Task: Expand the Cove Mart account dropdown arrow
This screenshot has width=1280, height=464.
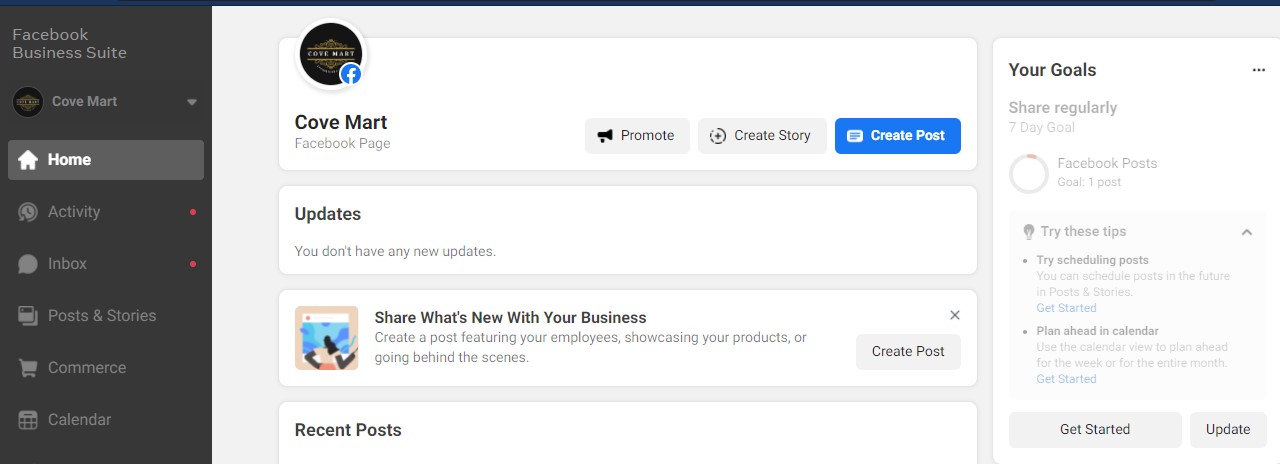Action: coord(192,102)
